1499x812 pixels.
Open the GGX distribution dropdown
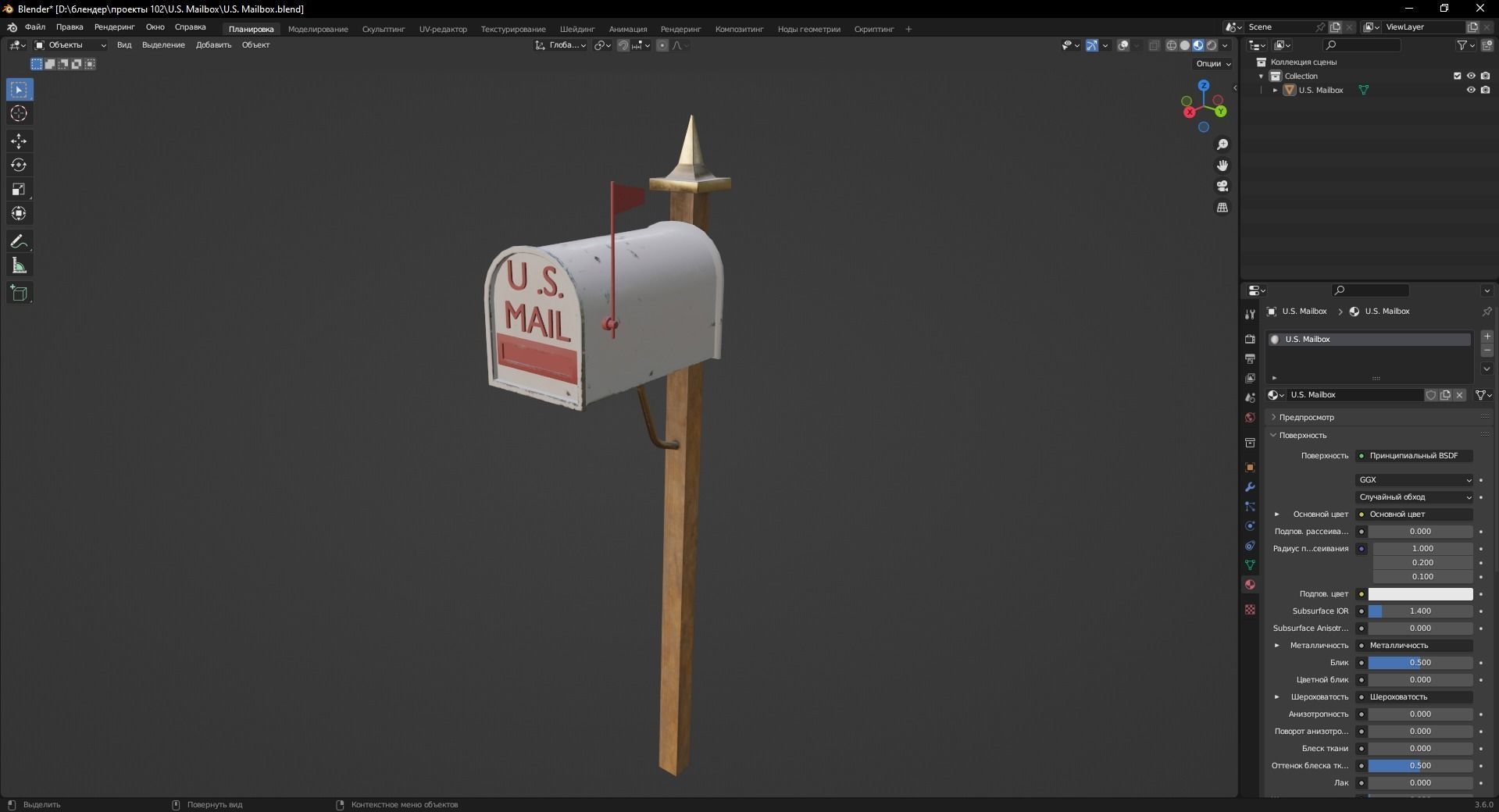[x=1415, y=480]
